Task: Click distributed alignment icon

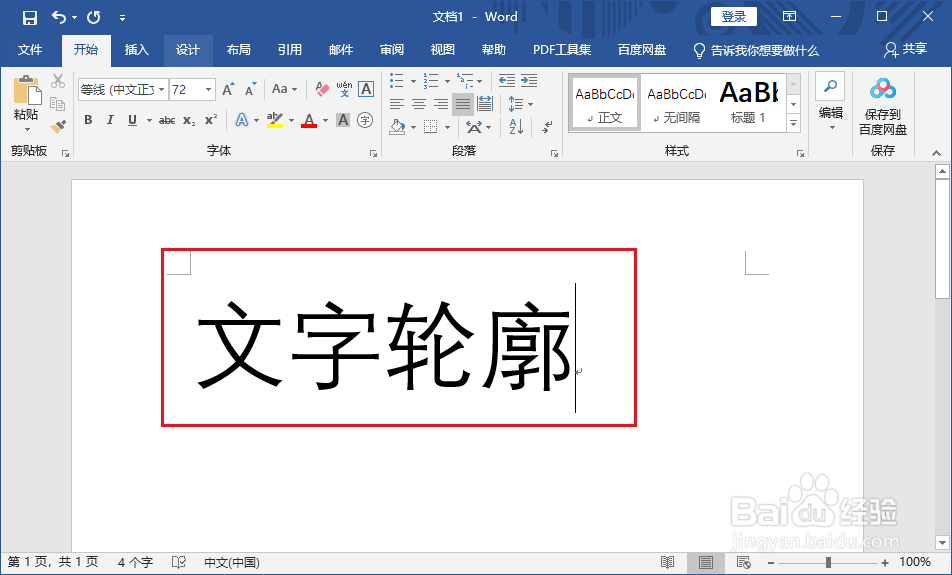Action: [484, 104]
